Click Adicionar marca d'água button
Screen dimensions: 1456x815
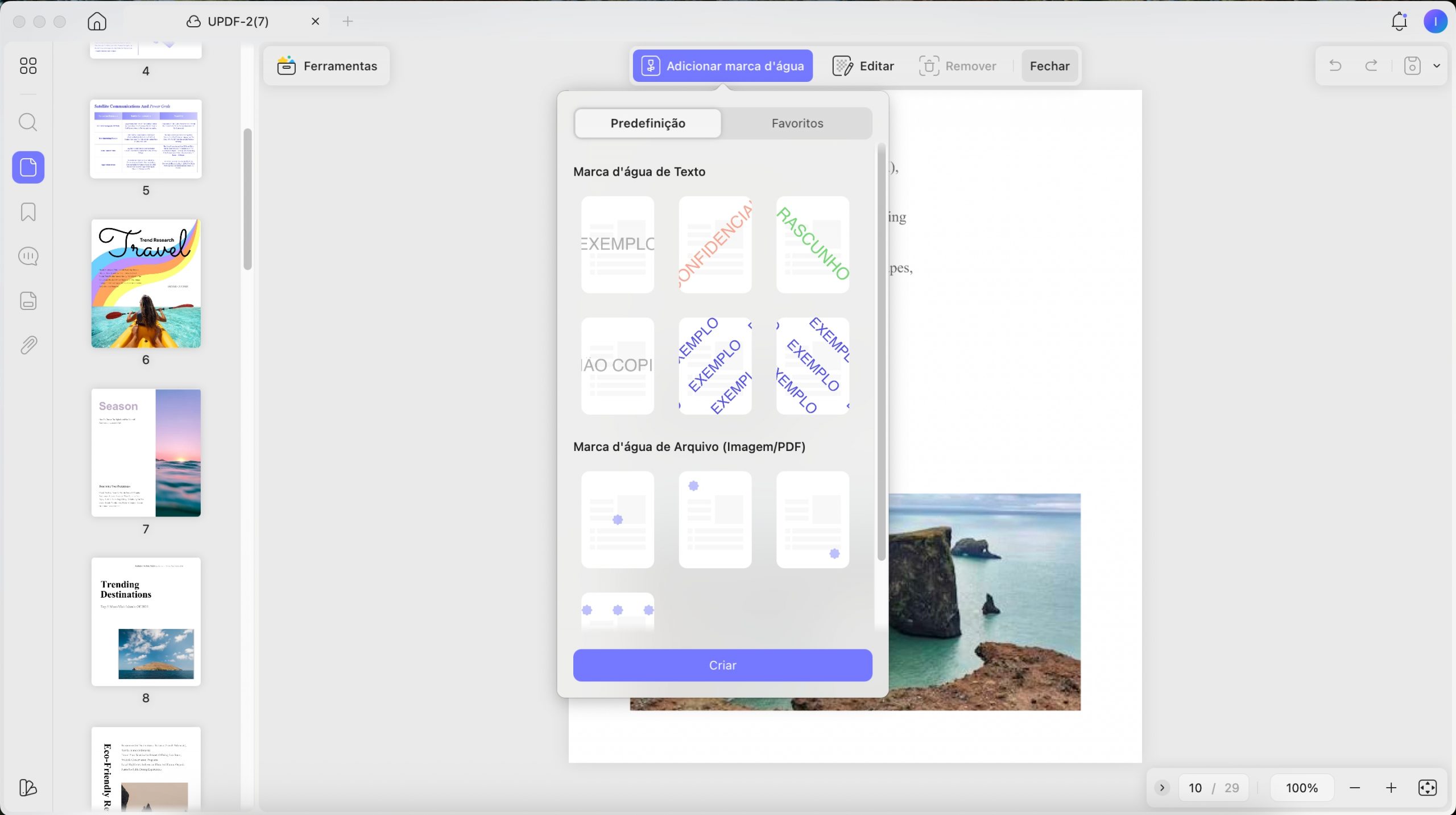click(722, 66)
